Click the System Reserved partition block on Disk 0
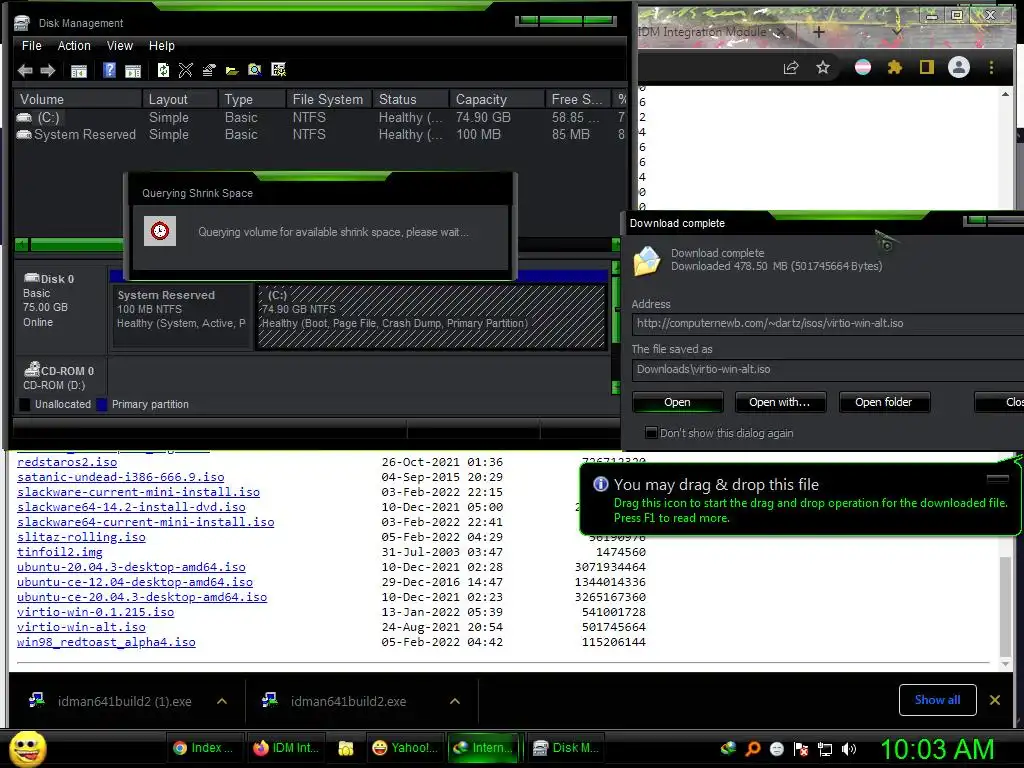This screenshot has height=768, width=1024. click(182, 317)
